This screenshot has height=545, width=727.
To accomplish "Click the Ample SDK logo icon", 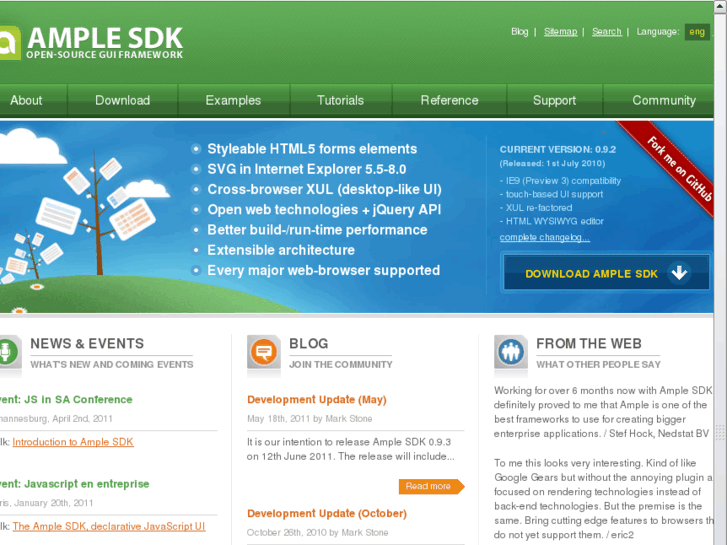I will coord(9,43).
